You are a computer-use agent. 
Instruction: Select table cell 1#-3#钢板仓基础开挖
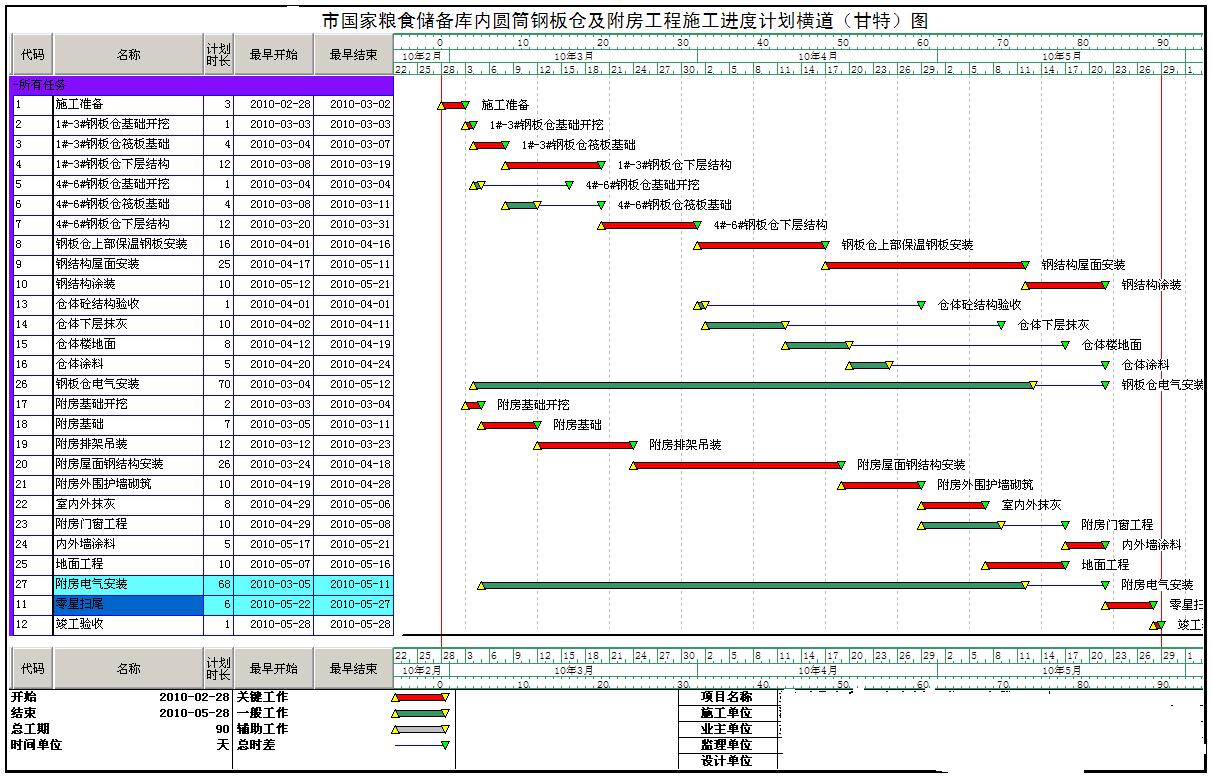click(x=128, y=124)
